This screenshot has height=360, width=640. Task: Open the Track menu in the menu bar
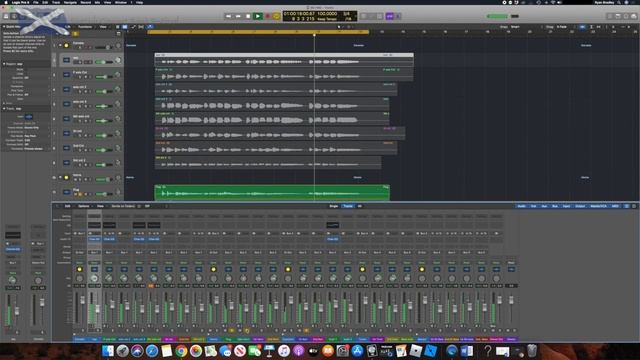(x=56, y=2)
